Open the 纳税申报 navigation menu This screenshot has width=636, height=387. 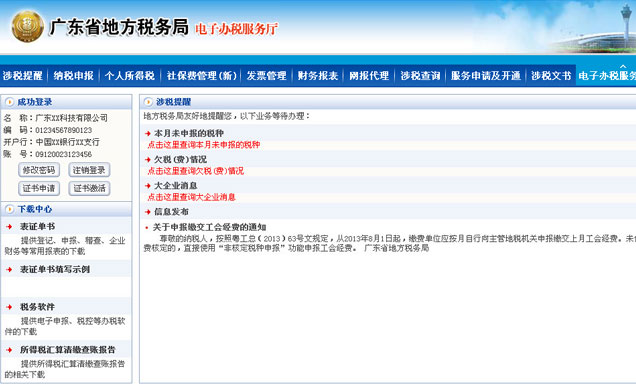pos(74,76)
